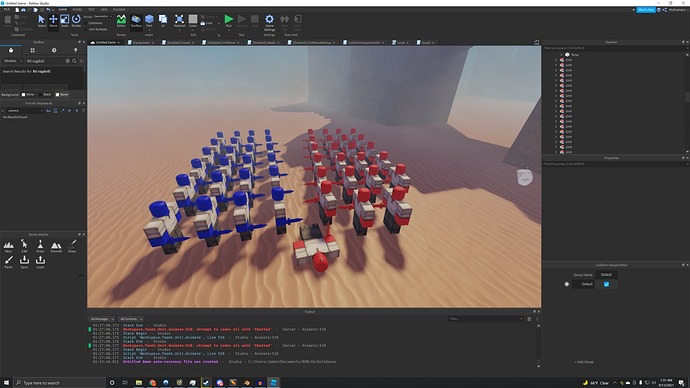Switch to the TEST ribbon tab
Image resolution: width=690 pixels, height=388 pixels.
tap(92, 9)
